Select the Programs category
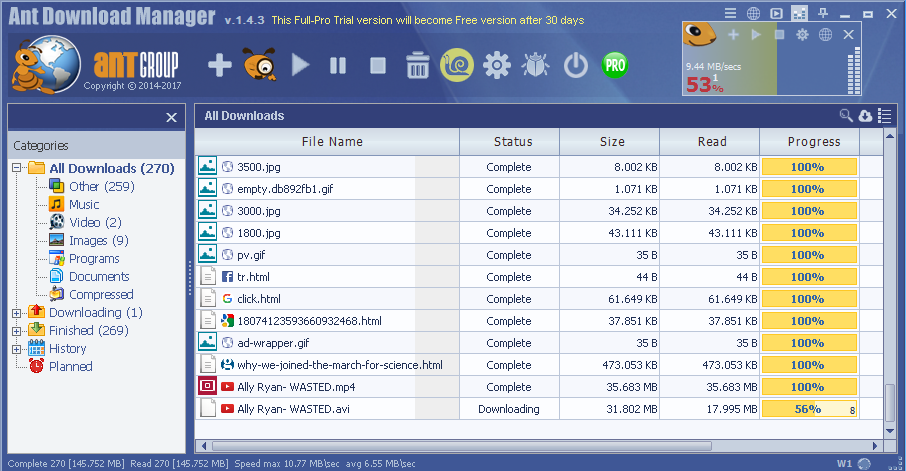 tap(94, 258)
